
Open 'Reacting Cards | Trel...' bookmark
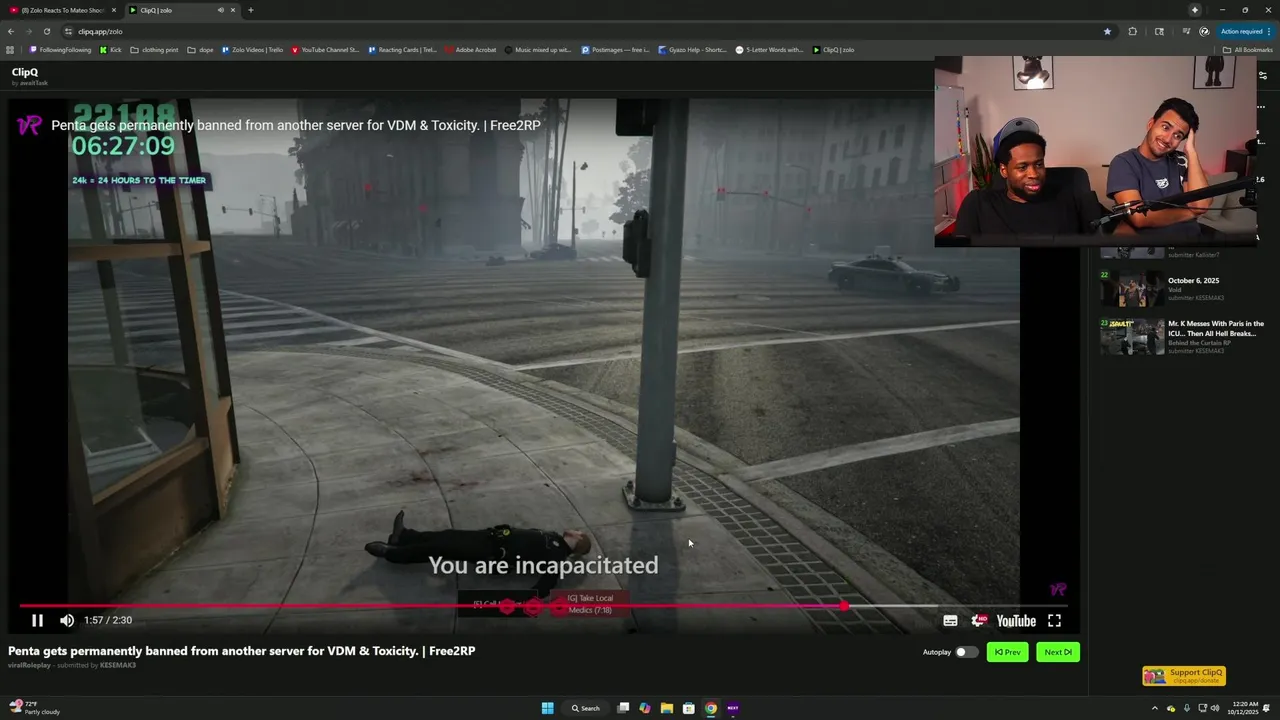tap(402, 50)
